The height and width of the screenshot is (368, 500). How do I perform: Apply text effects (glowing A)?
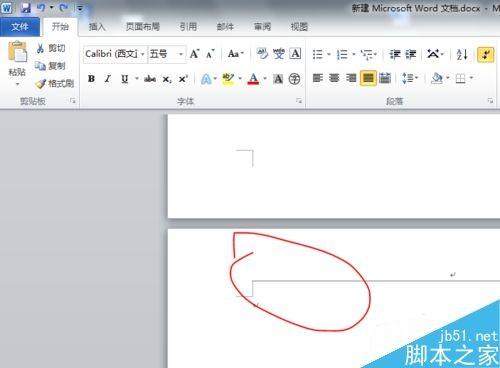coord(206,79)
